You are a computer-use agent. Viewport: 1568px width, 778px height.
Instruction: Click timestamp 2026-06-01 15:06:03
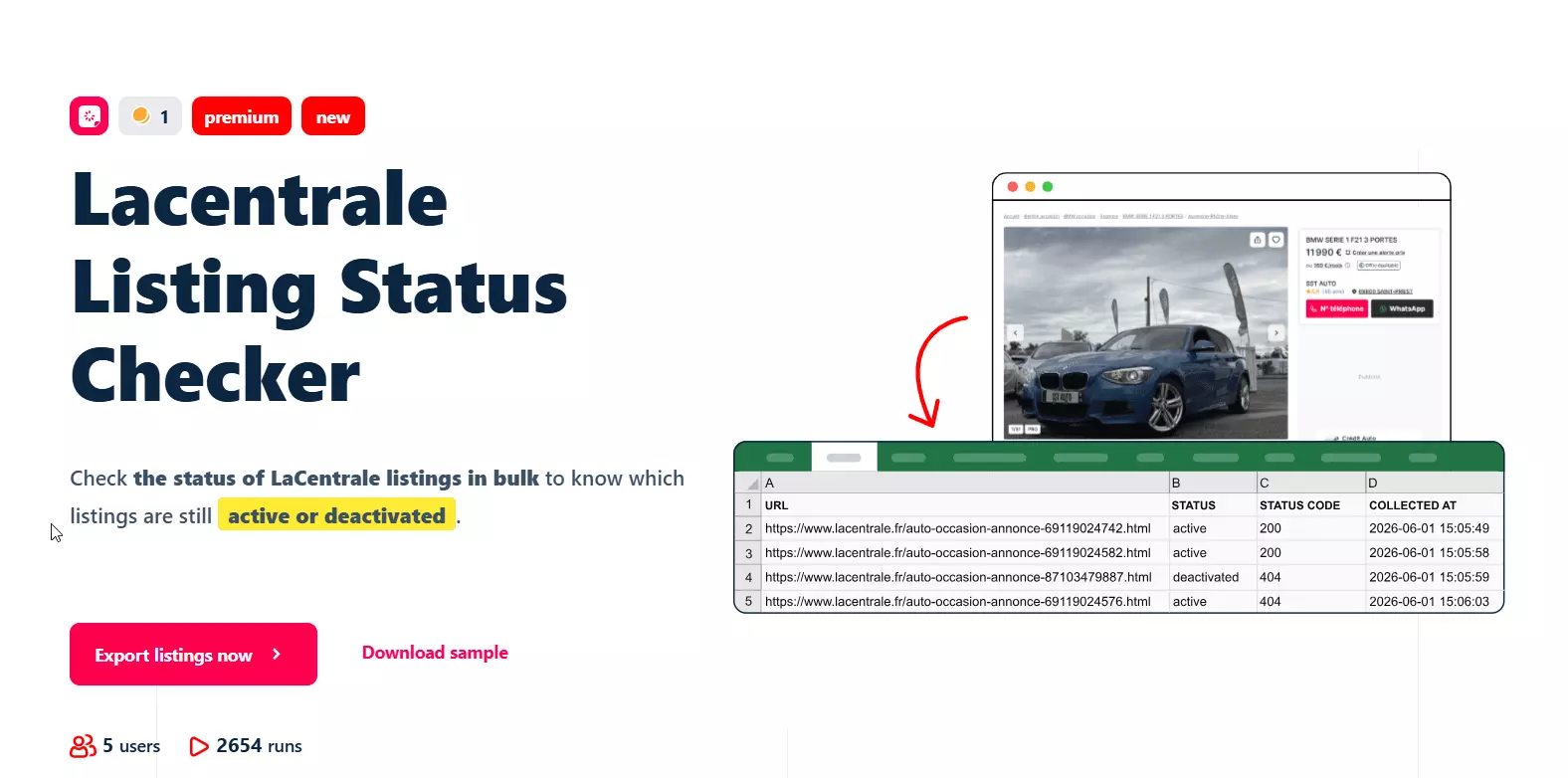pos(1429,601)
